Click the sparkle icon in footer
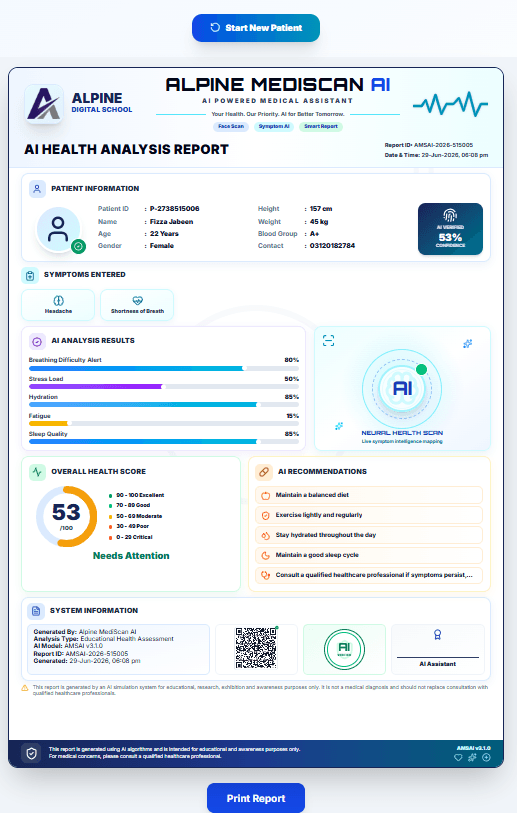Viewport: 517px width, 813px height. pos(472,758)
